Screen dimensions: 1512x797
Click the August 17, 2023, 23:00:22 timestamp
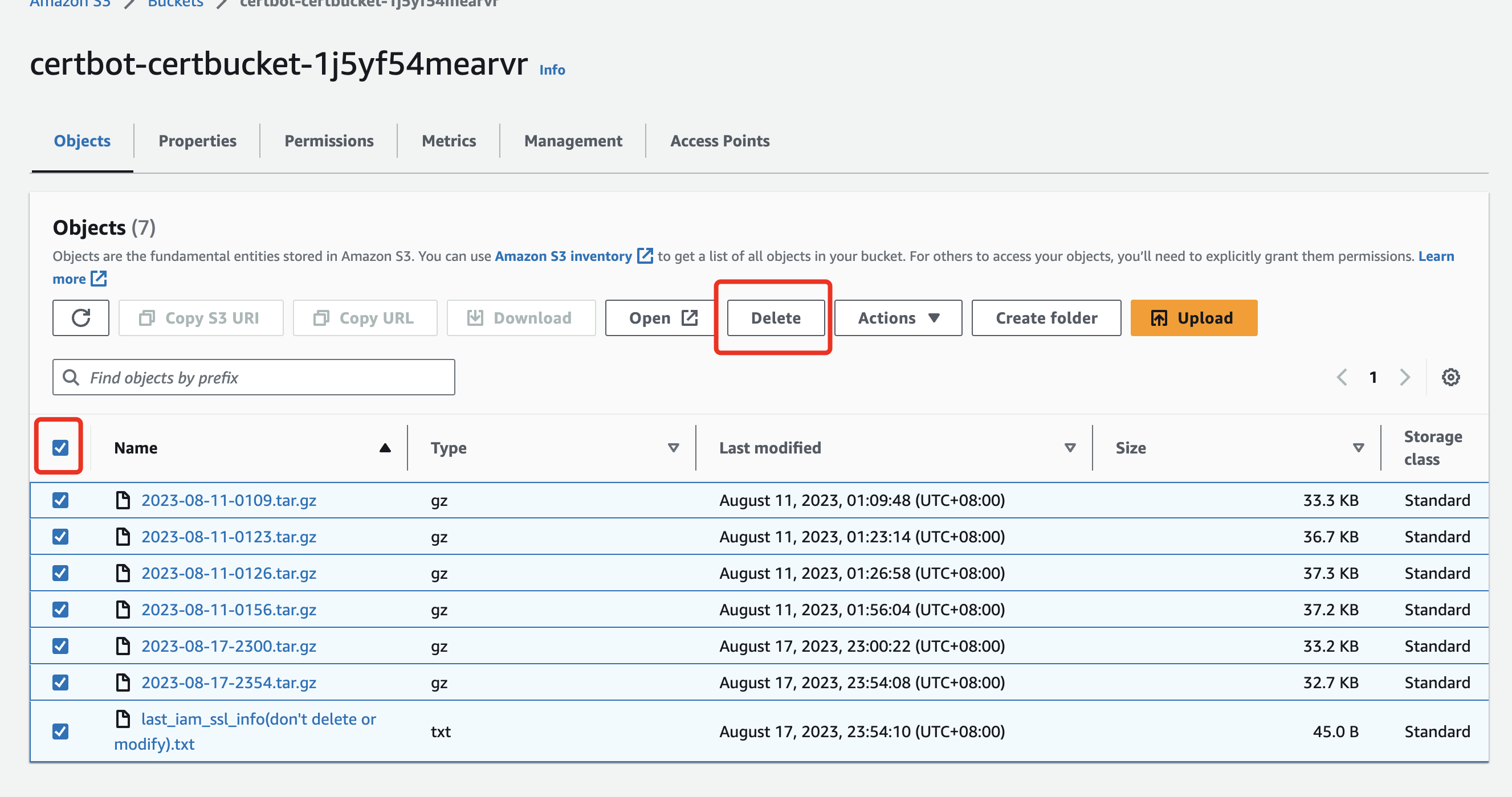point(862,645)
